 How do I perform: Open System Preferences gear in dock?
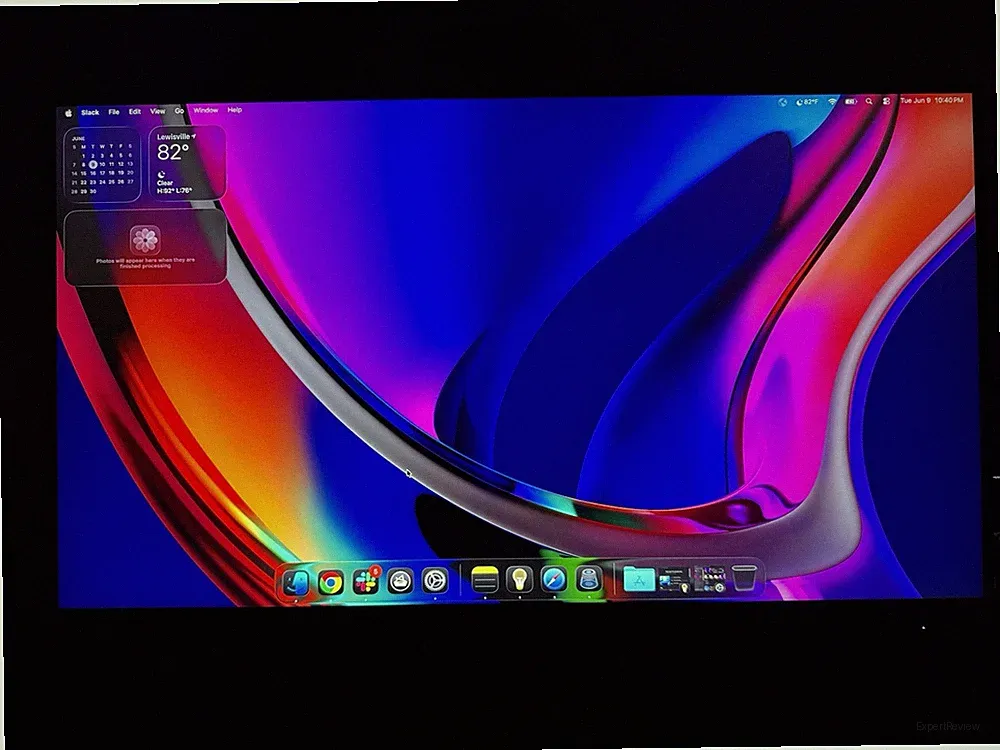point(436,581)
